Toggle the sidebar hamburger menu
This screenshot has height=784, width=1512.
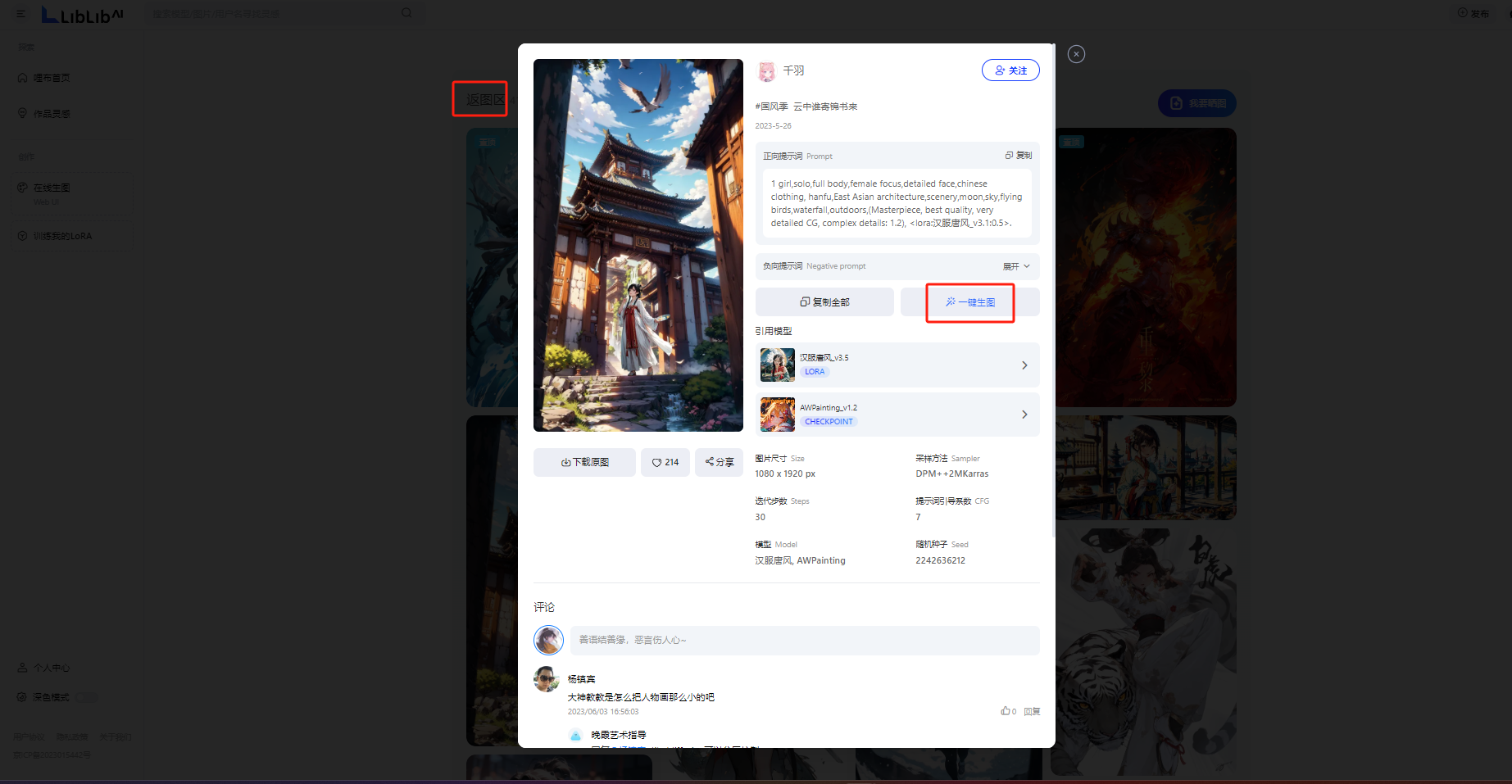pyautogui.click(x=20, y=14)
